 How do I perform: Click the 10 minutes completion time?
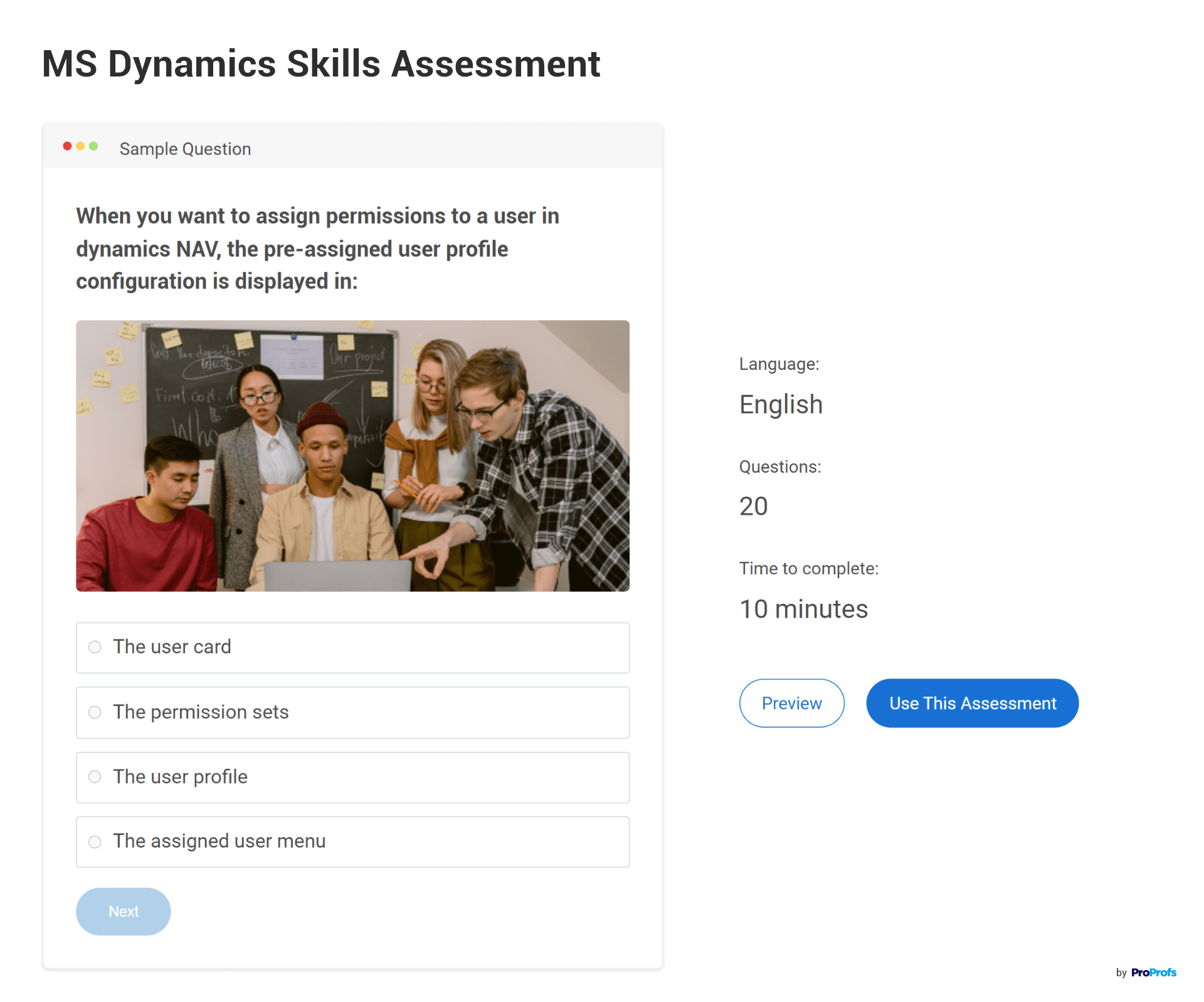pos(803,609)
